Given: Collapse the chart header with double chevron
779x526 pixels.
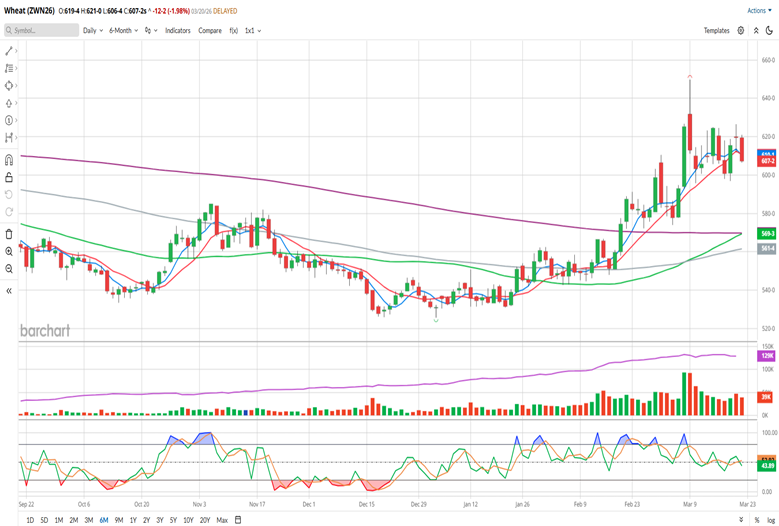Looking at the screenshot, I should (x=756, y=30).
